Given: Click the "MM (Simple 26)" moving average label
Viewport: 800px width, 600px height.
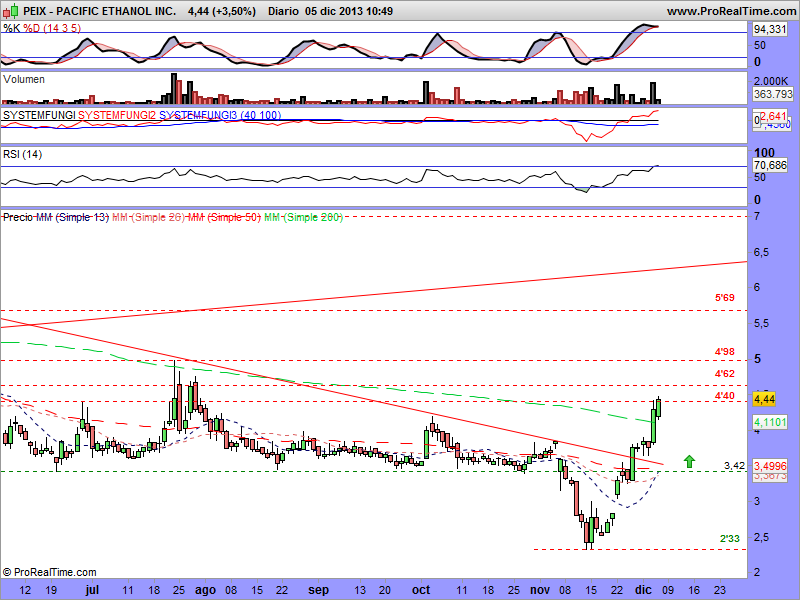Looking at the screenshot, I should 148,217.
